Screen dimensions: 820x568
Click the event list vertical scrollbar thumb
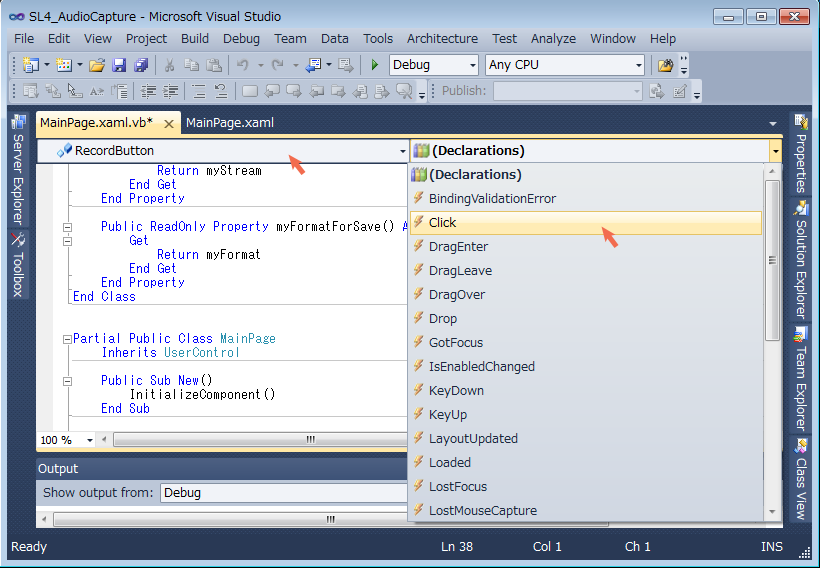pos(772,260)
